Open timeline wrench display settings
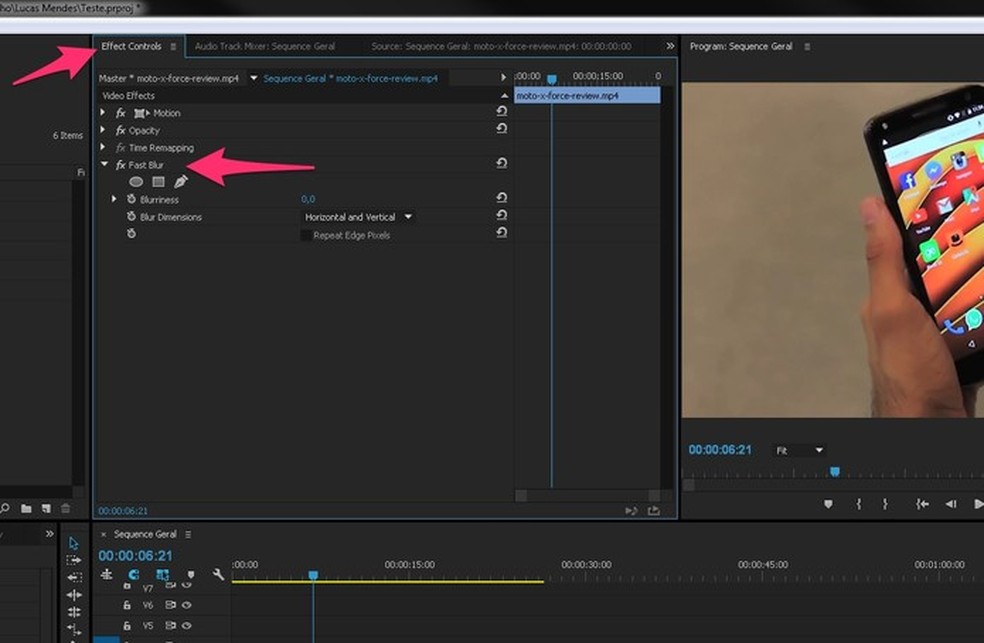The width and height of the screenshot is (984, 643). pyautogui.click(x=219, y=575)
